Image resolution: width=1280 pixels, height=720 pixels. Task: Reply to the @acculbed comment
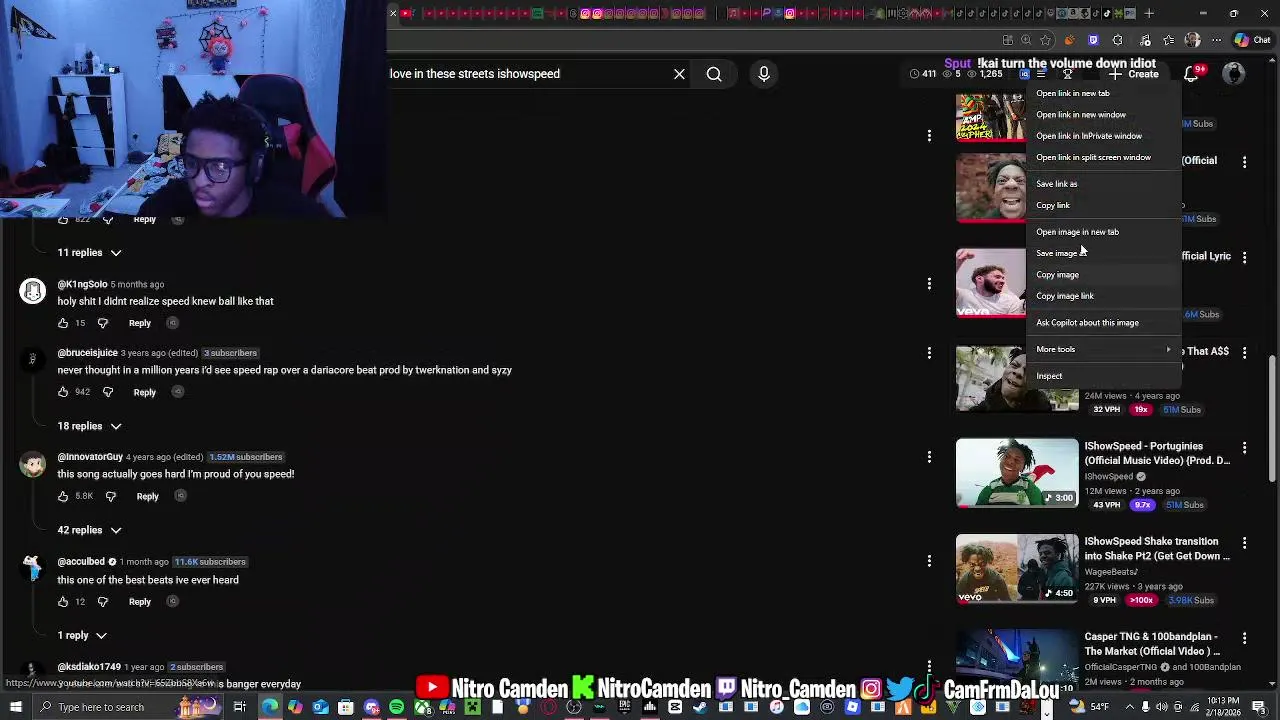pyautogui.click(x=140, y=602)
